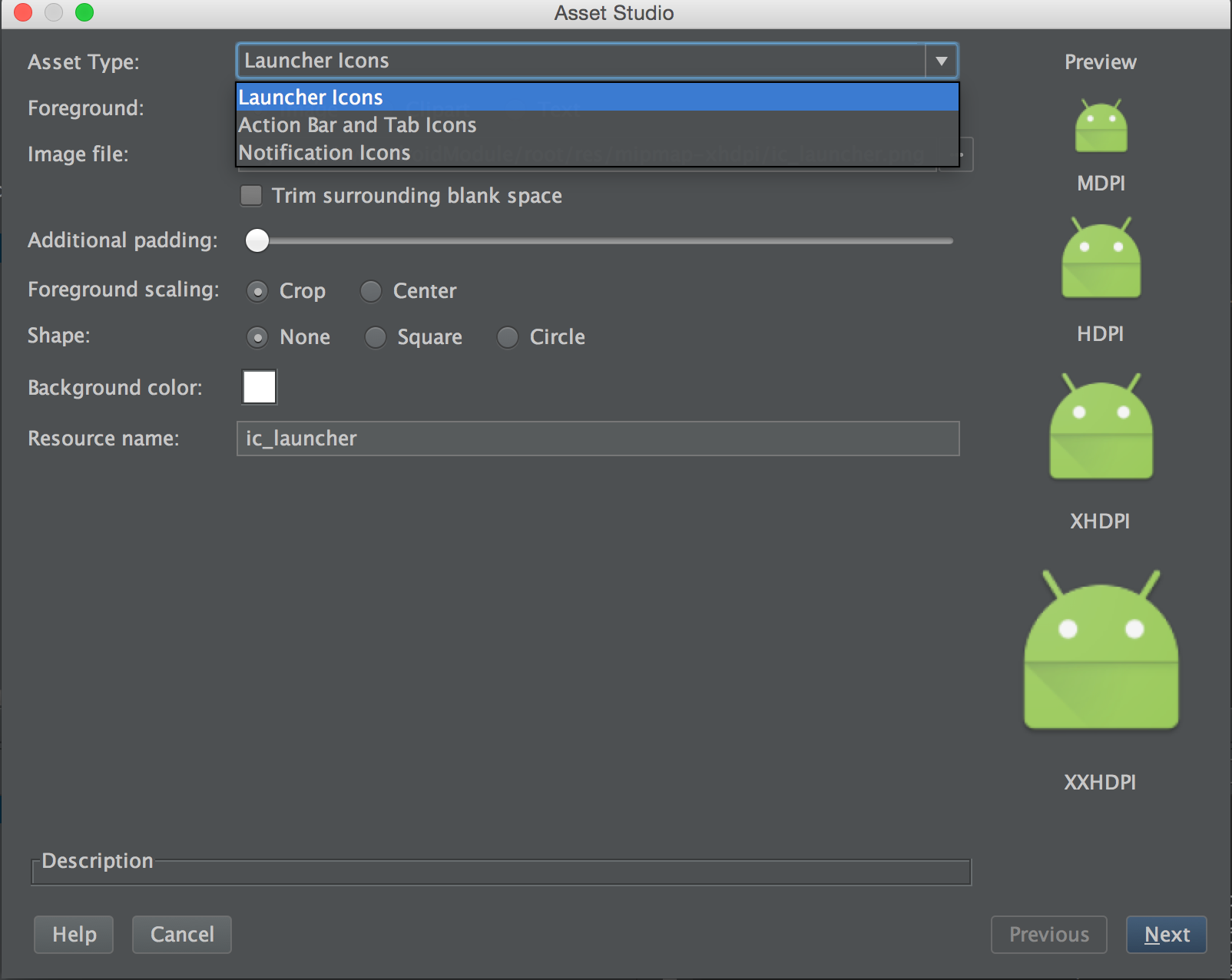1232x980 pixels.
Task: Click the Description panel label
Action: (x=98, y=861)
